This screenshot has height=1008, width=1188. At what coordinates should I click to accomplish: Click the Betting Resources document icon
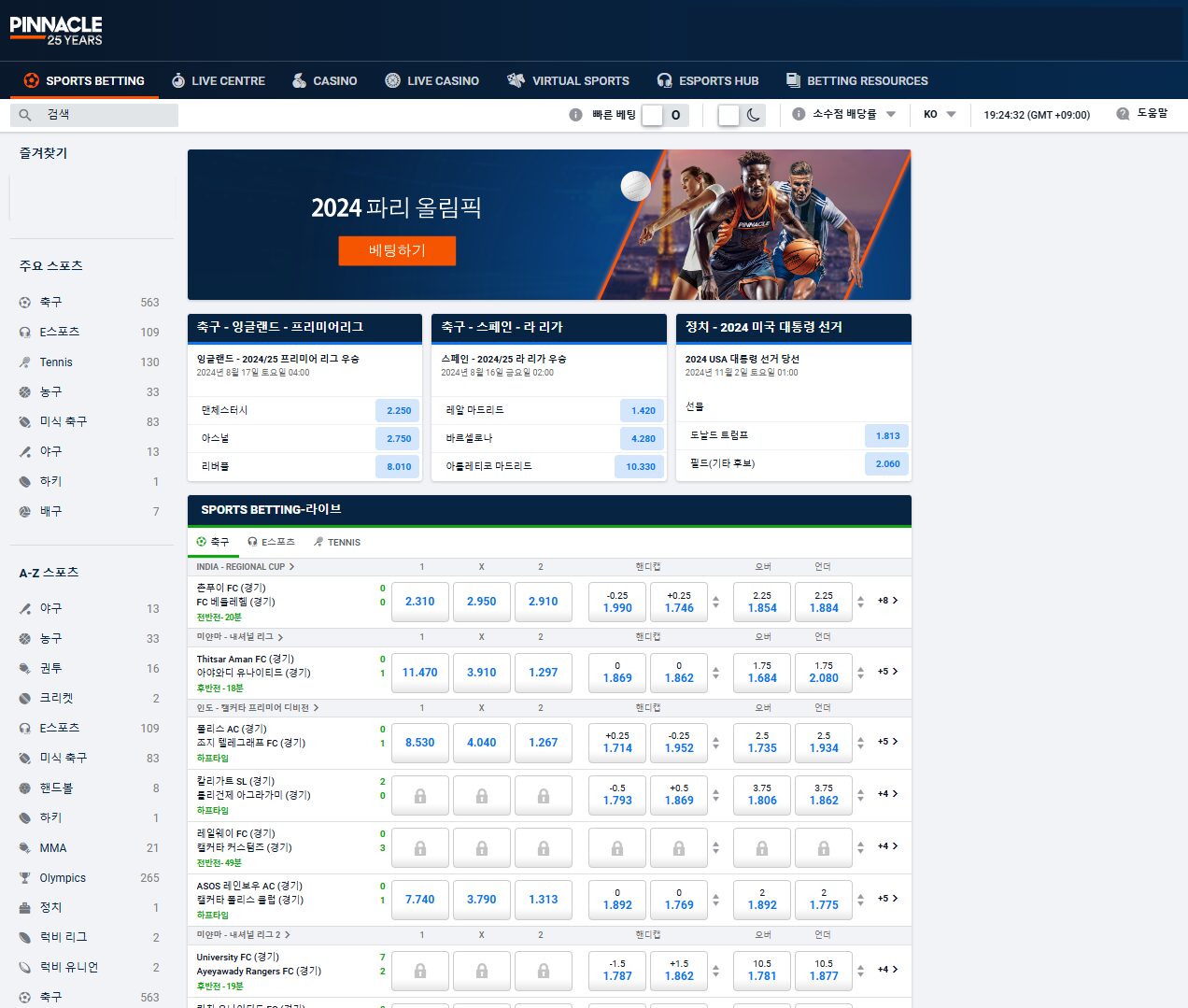(x=793, y=80)
